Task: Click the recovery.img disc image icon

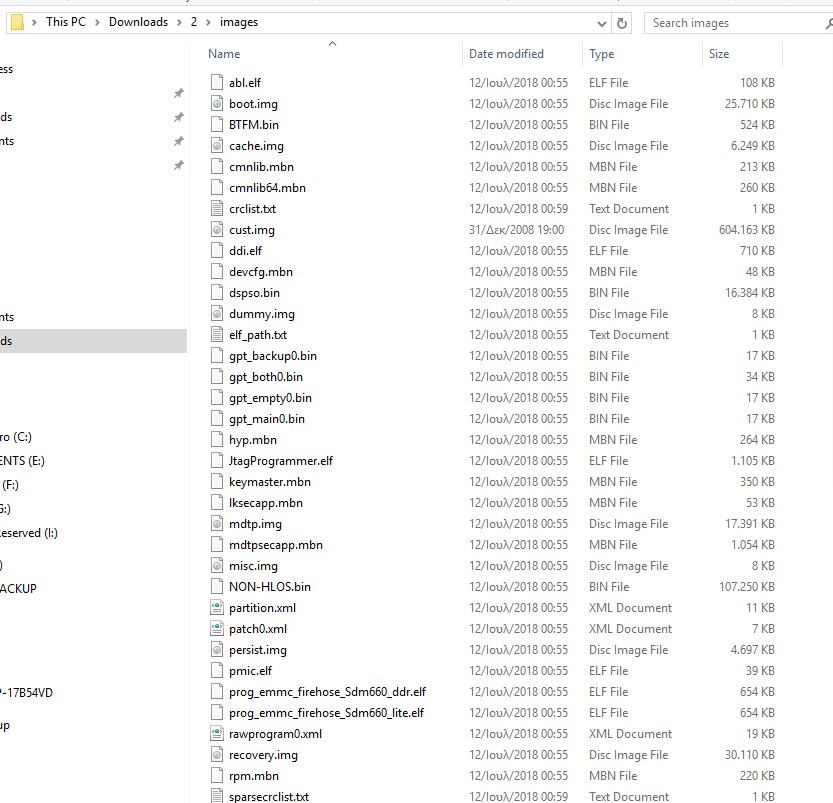Action: 218,755
